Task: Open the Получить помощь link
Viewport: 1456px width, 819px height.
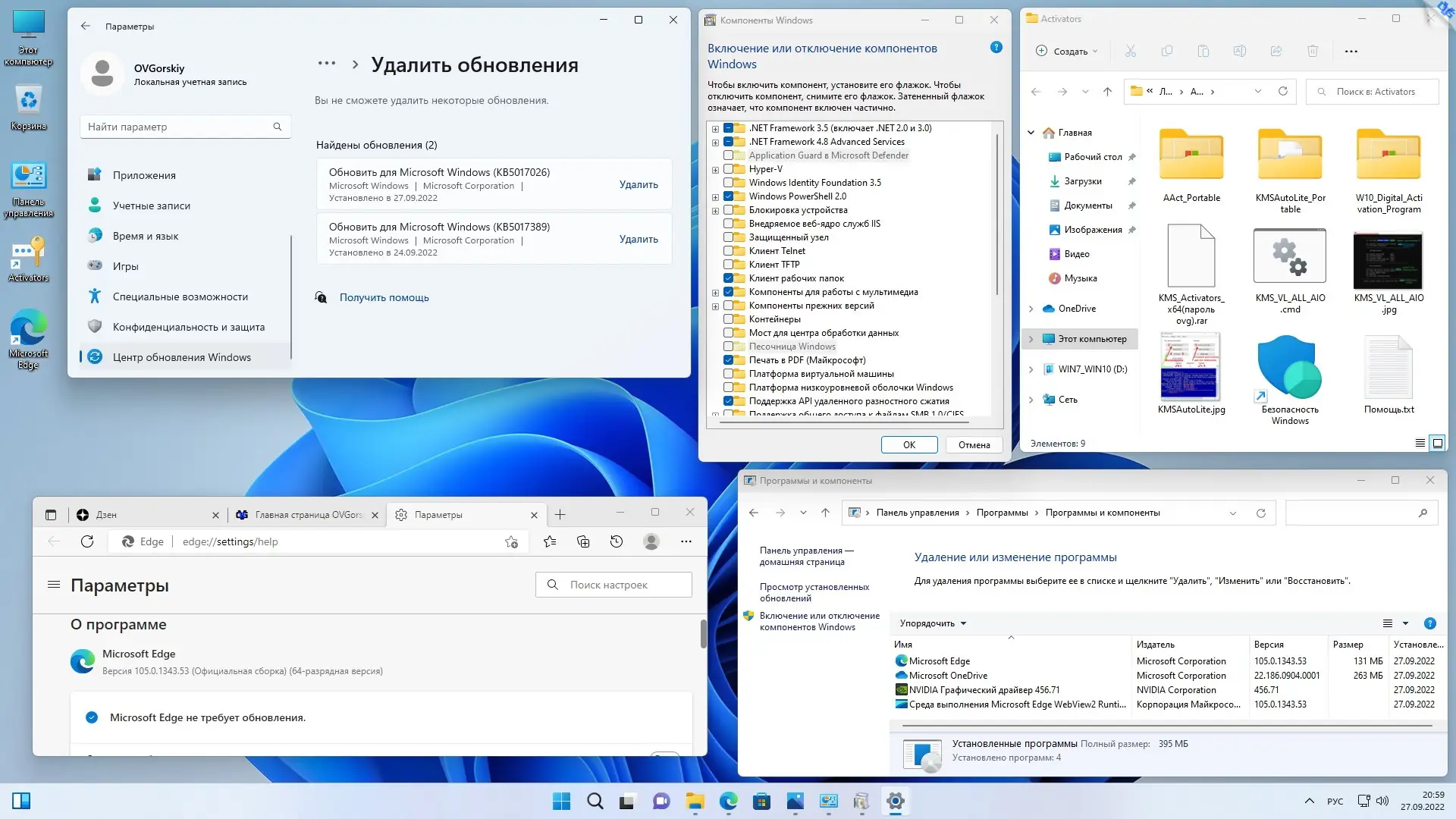Action: pos(384,297)
